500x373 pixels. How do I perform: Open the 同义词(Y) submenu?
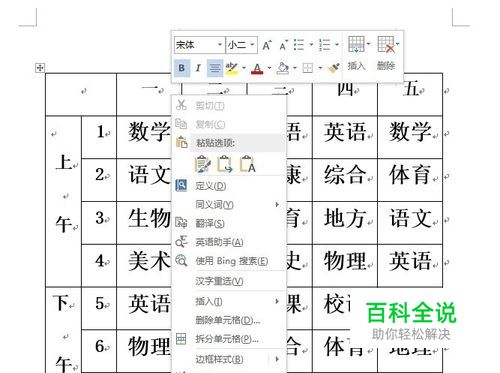coord(229,205)
